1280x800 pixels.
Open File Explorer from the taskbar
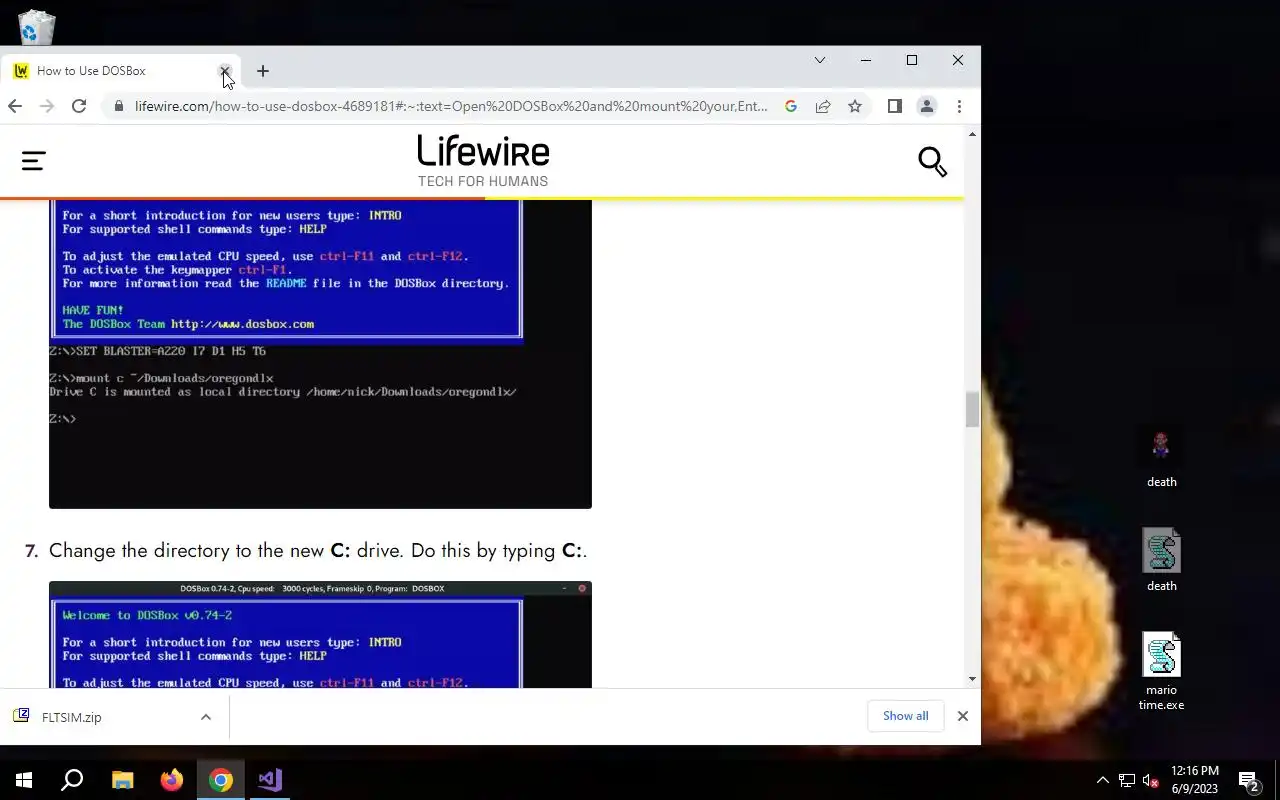(122, 780)
